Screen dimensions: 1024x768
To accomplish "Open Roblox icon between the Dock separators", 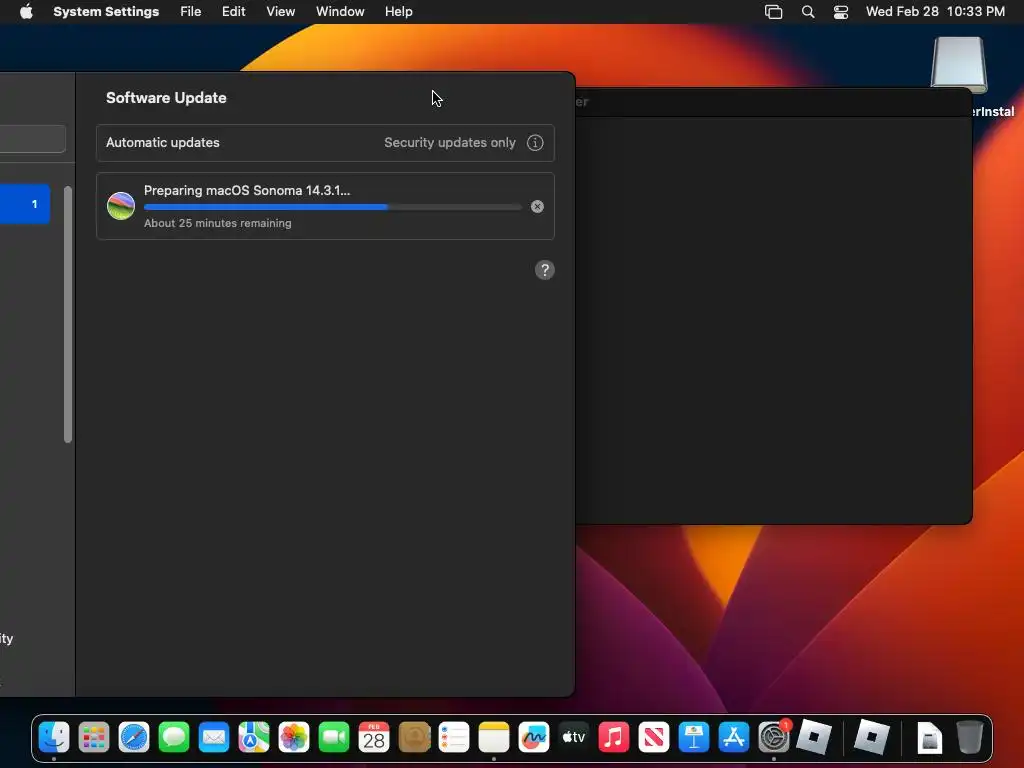I will 871,738.
